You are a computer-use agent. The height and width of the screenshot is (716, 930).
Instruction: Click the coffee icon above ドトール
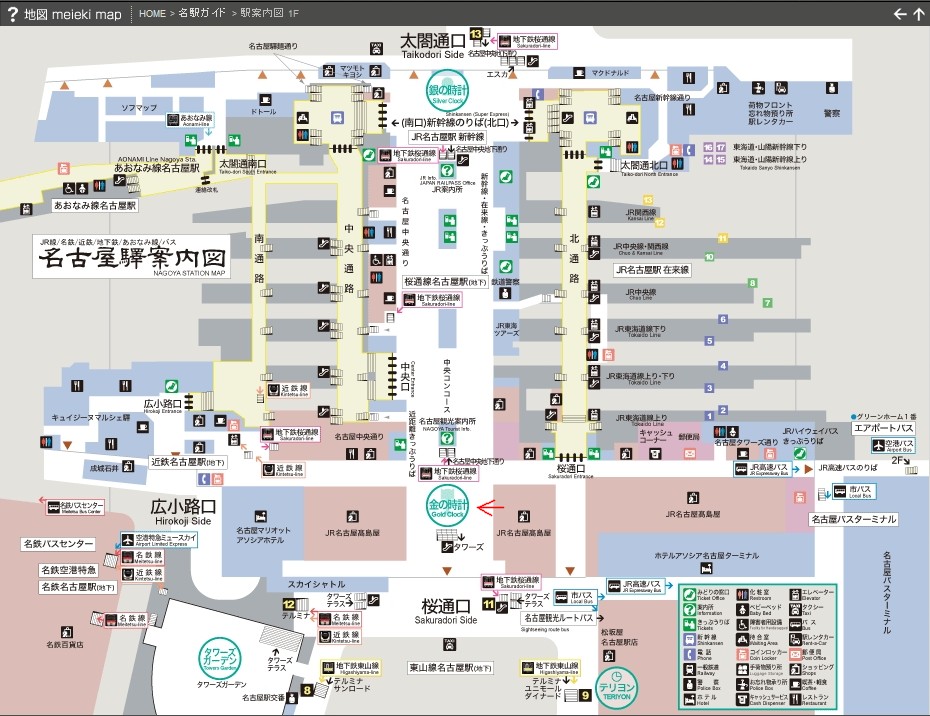pyautogui.click(x=265, y=99)
